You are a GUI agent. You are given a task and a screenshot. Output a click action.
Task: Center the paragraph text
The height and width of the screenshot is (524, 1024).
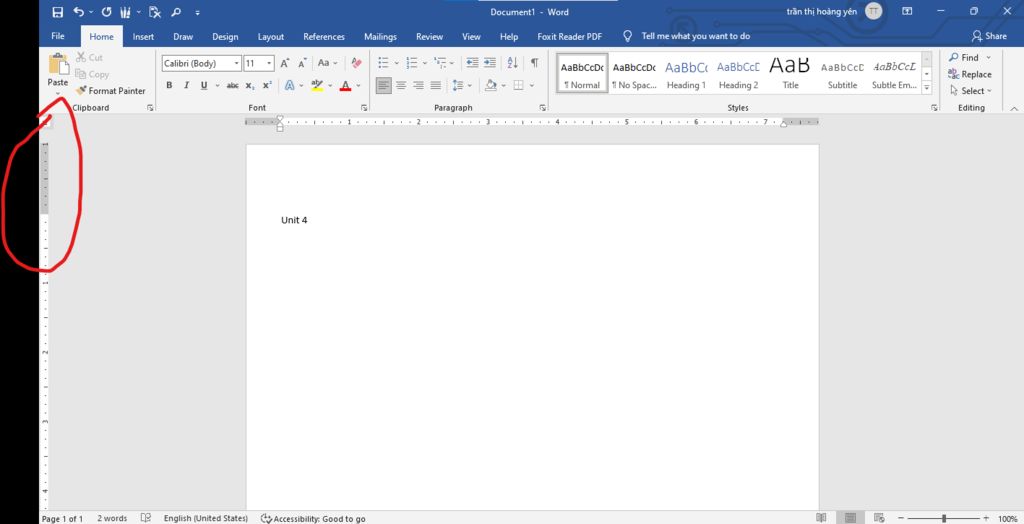pyautogui.click(x=401, y=86)
